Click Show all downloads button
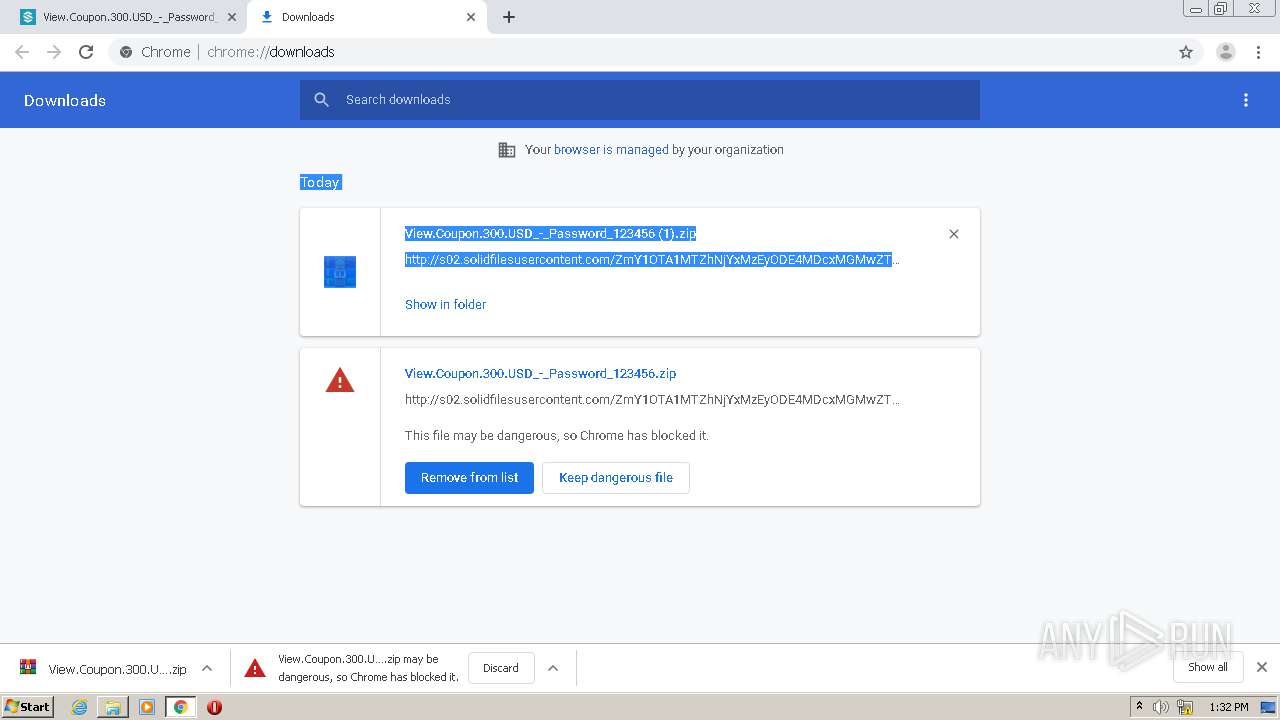 coord(1208,667)
